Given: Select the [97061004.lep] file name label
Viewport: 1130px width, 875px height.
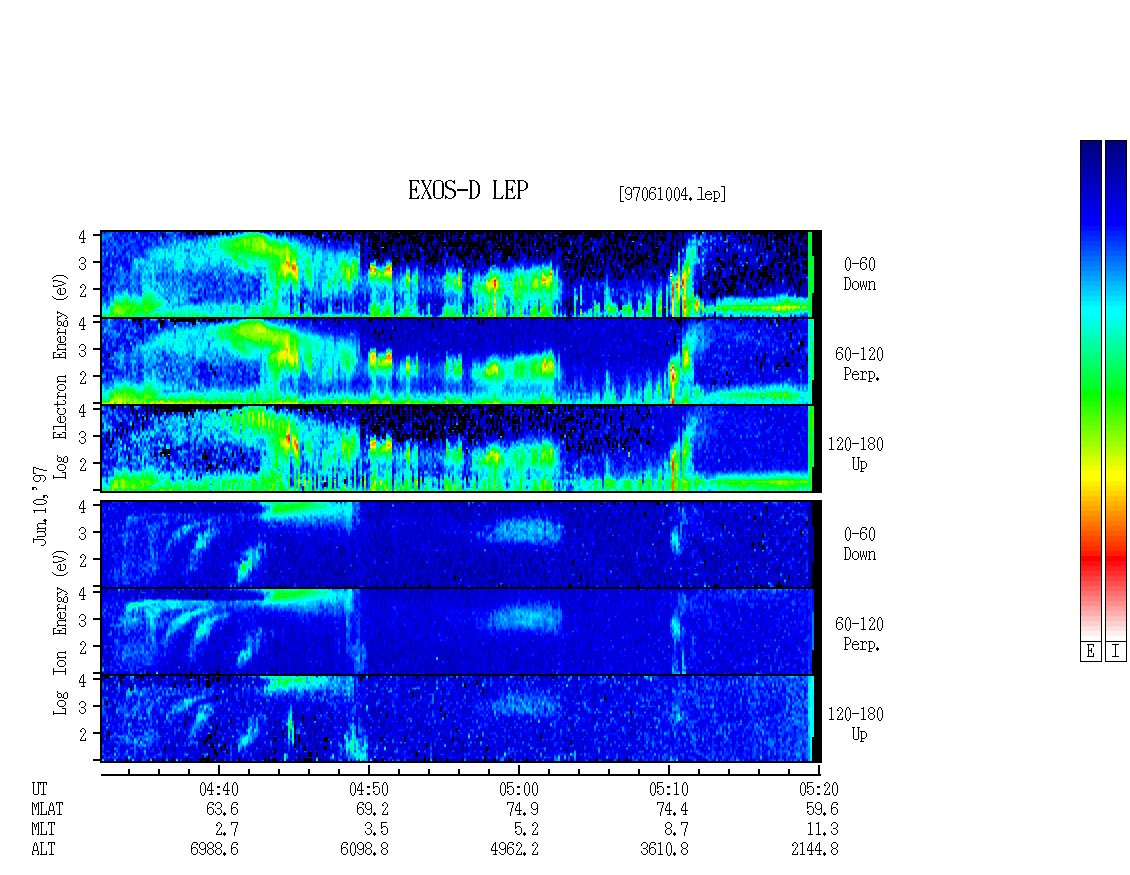Looking at the screenshot, I should (672, 194).
